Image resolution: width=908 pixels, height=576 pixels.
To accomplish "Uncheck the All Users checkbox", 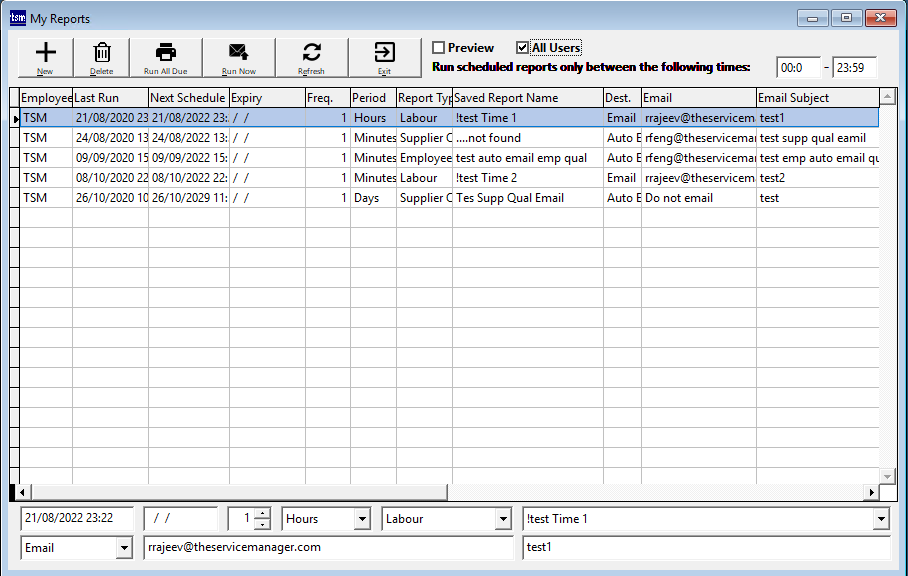I will pyautogui.click(x=522, y=48).
